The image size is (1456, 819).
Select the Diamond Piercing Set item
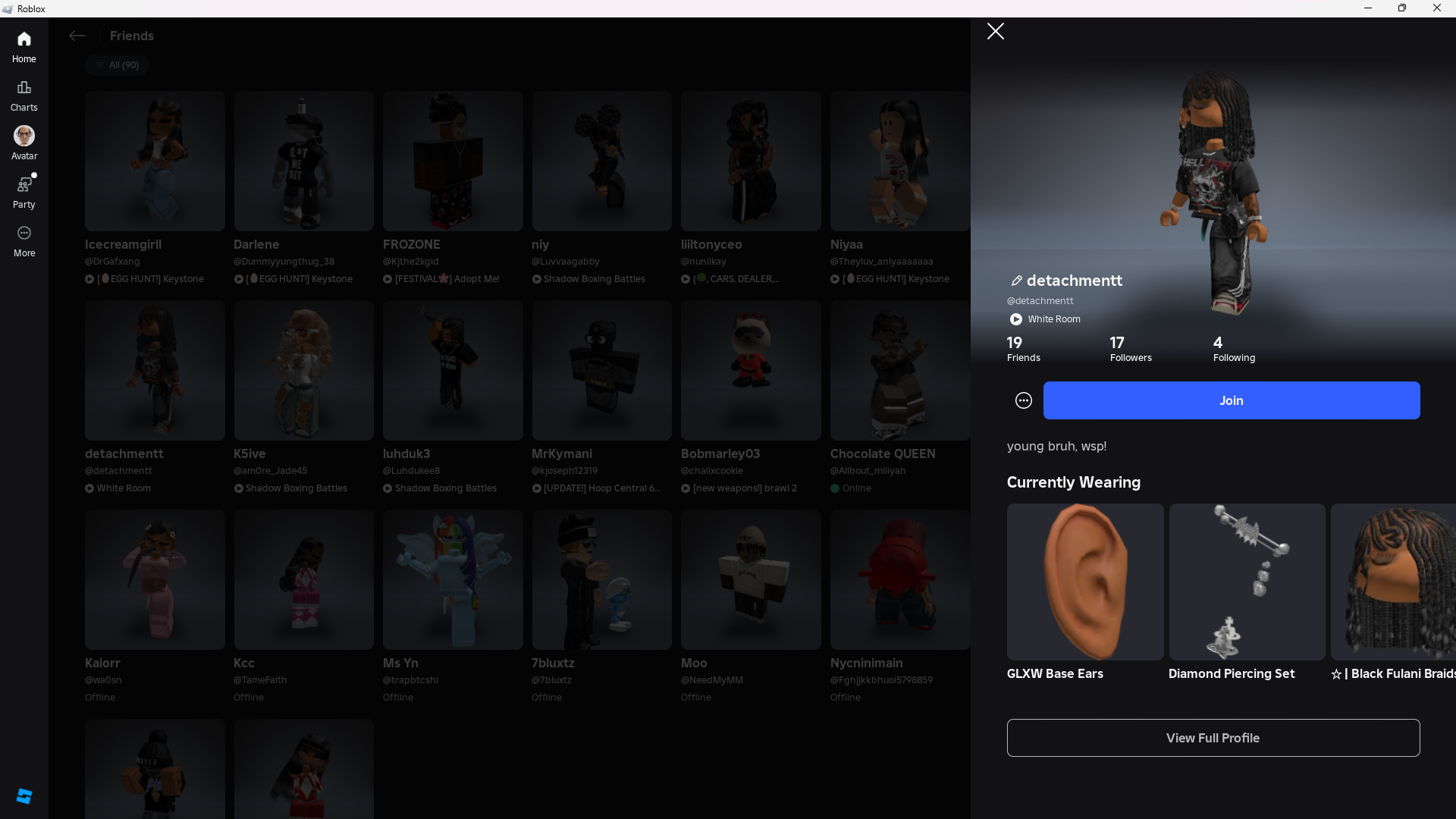(1247, 582)
